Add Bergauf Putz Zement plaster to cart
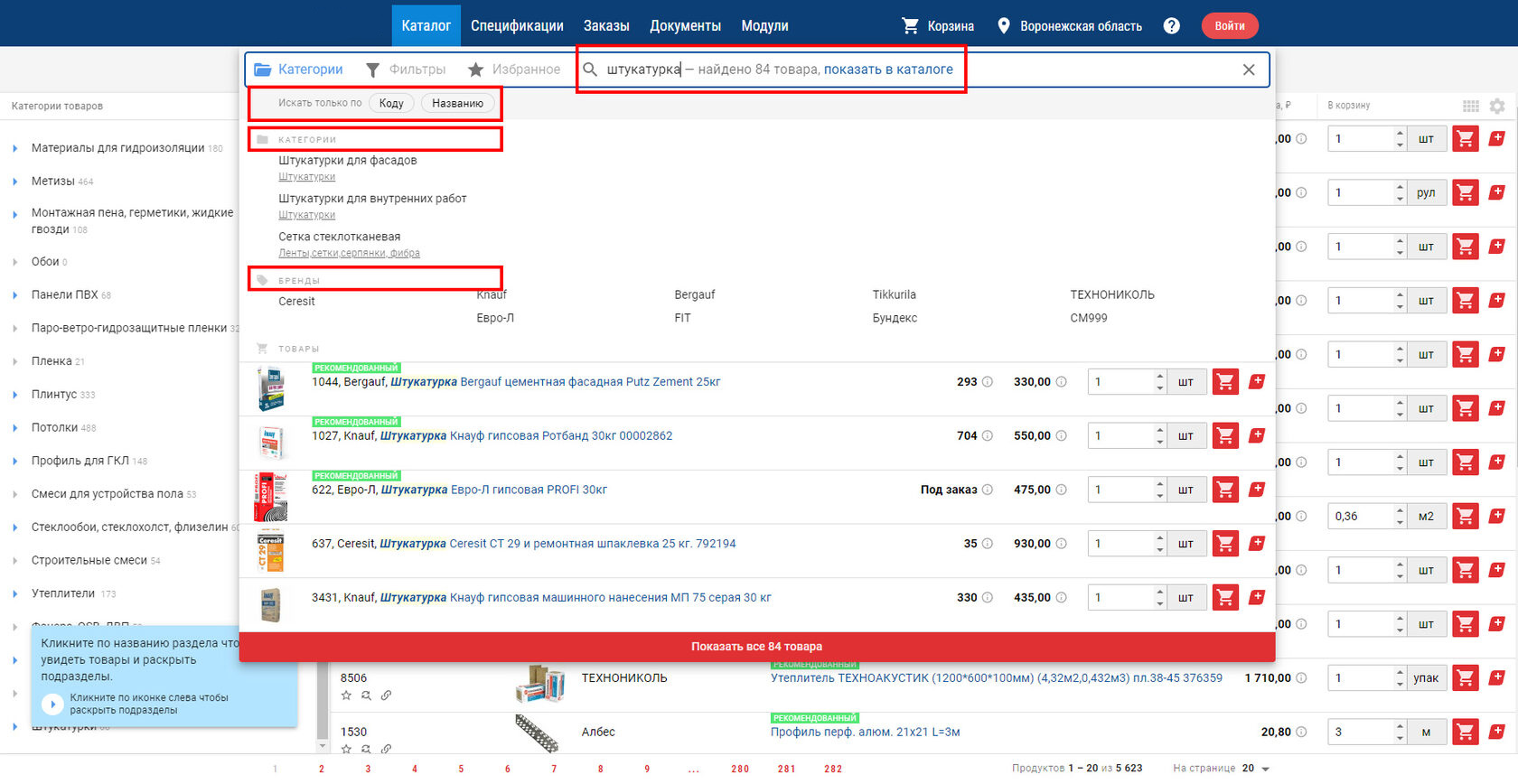1518x784 pixels. pyautogui.click(x=1225, y=382)
